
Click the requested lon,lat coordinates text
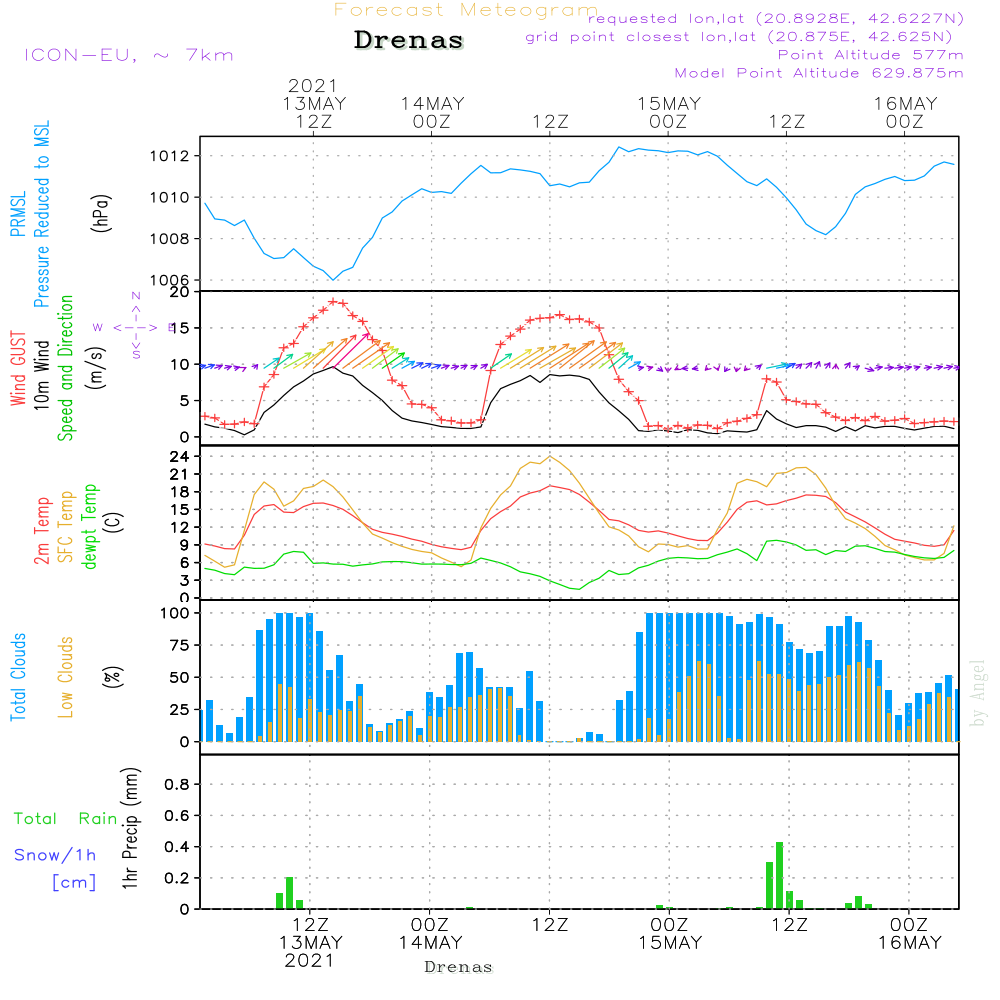tap(776, 18)
